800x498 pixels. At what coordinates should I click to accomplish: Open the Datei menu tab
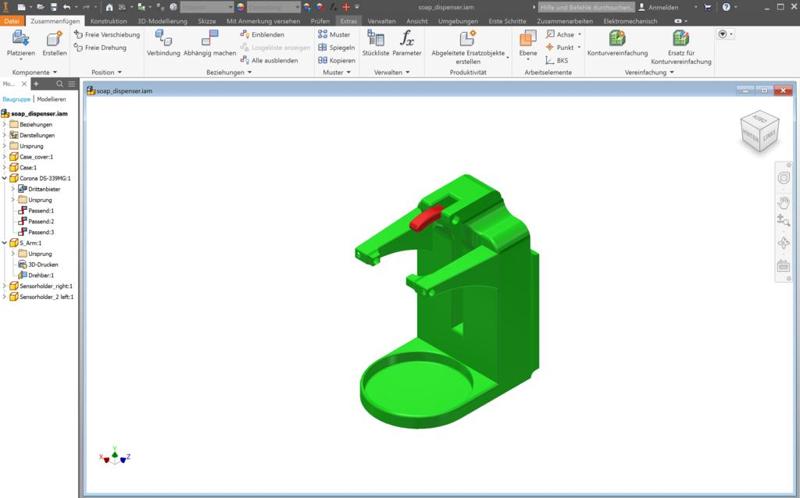pos(11,21)
